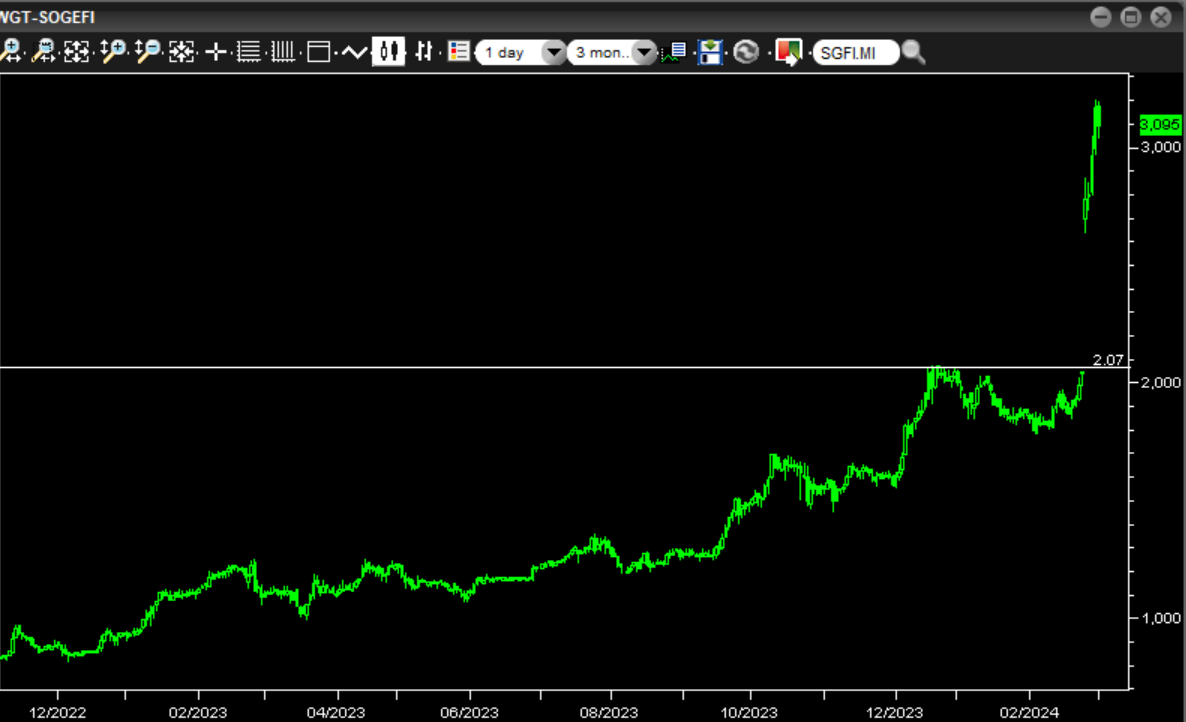The image size is (1186, 722).
Task: Click the 3,000 price axis label
Action: (1160, 147)
